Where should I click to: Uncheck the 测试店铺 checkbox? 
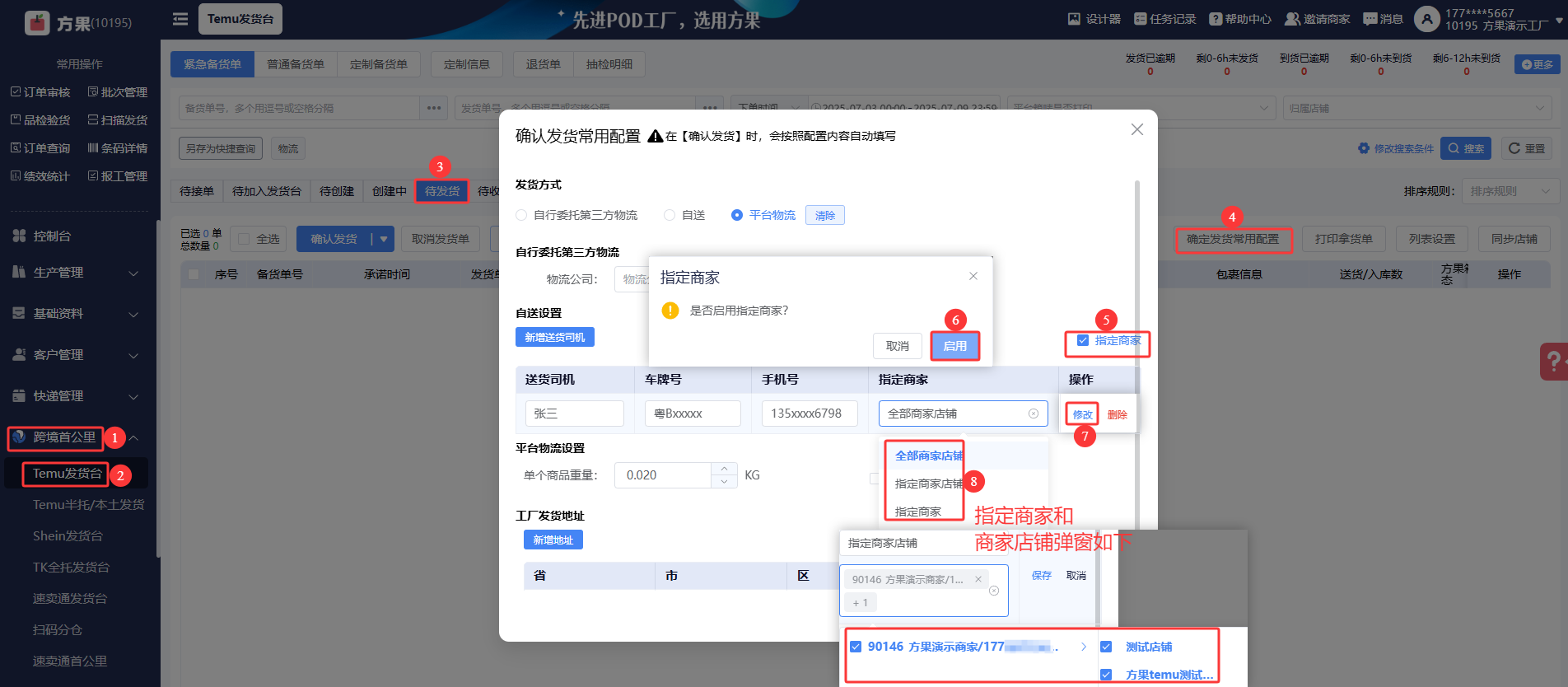point(1106,647)
